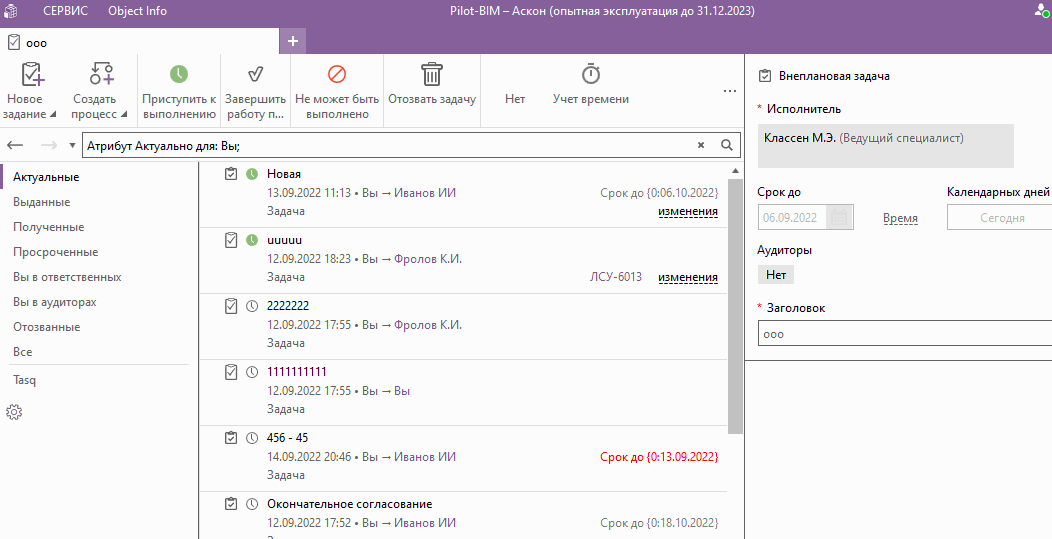
Task: Click Отозвать задачу trash icon
Action: 431,75
